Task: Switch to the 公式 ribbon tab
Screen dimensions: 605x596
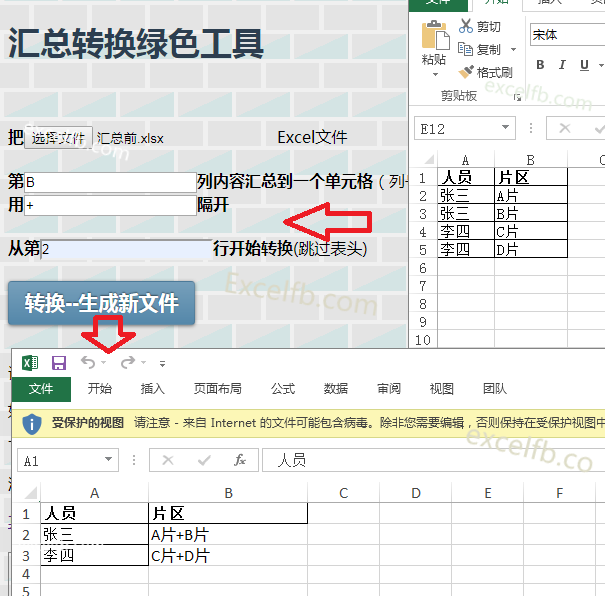Action: (283, 389)
